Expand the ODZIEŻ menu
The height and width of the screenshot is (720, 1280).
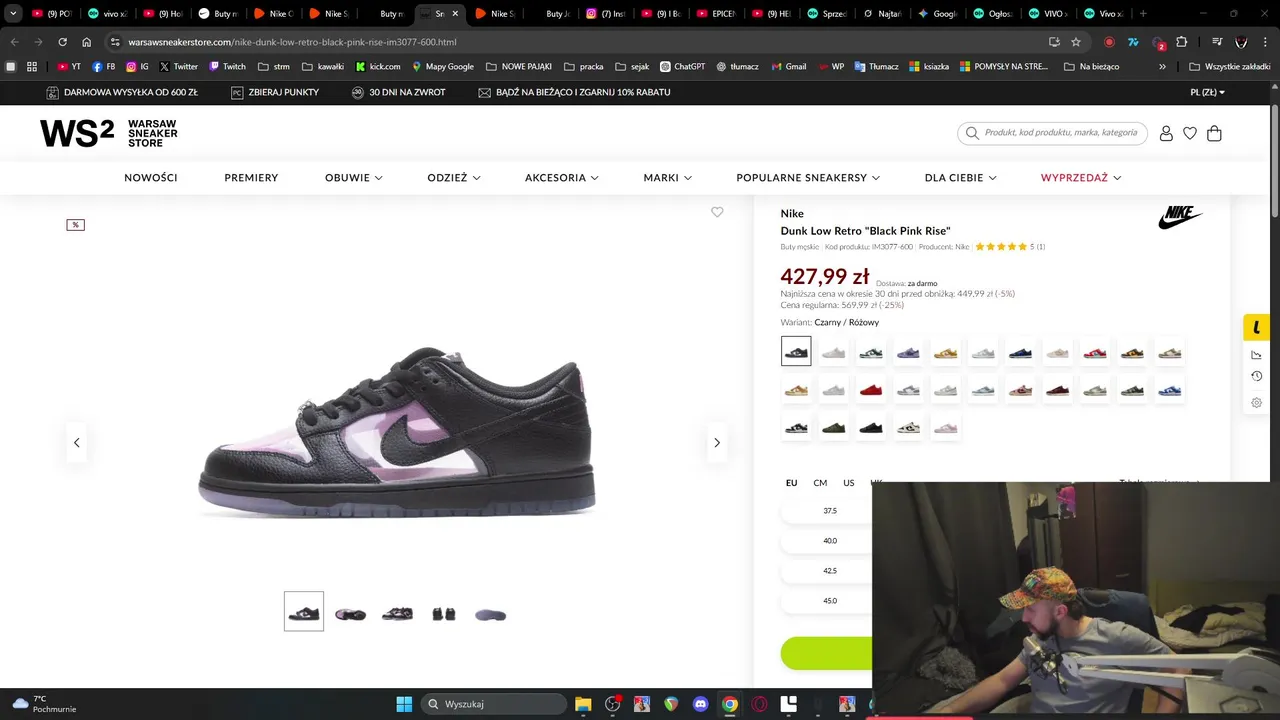454,178
